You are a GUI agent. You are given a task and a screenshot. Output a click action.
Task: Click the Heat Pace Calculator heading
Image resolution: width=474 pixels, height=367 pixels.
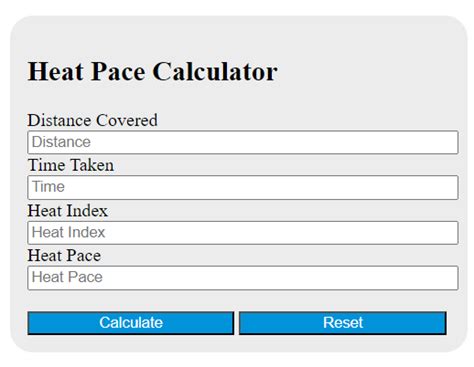pos(152,71)
